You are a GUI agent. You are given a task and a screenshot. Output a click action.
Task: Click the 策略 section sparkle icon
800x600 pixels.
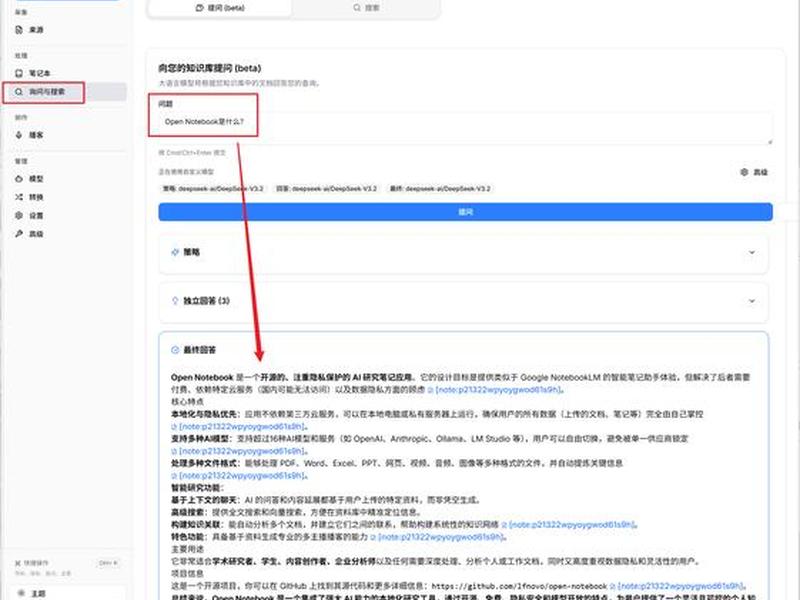coord(175,252)
